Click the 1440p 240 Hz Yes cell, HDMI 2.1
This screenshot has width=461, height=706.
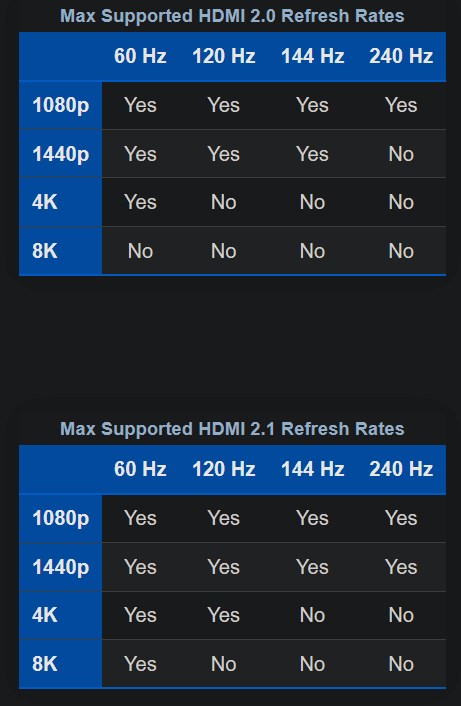pyautogui.click(x=401, y=567)
